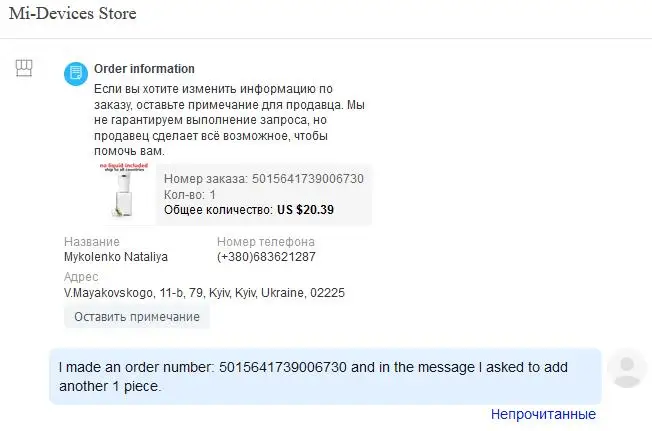Click the Общее количество label
This screenshot has width=652, height=431.
point(218,210)
